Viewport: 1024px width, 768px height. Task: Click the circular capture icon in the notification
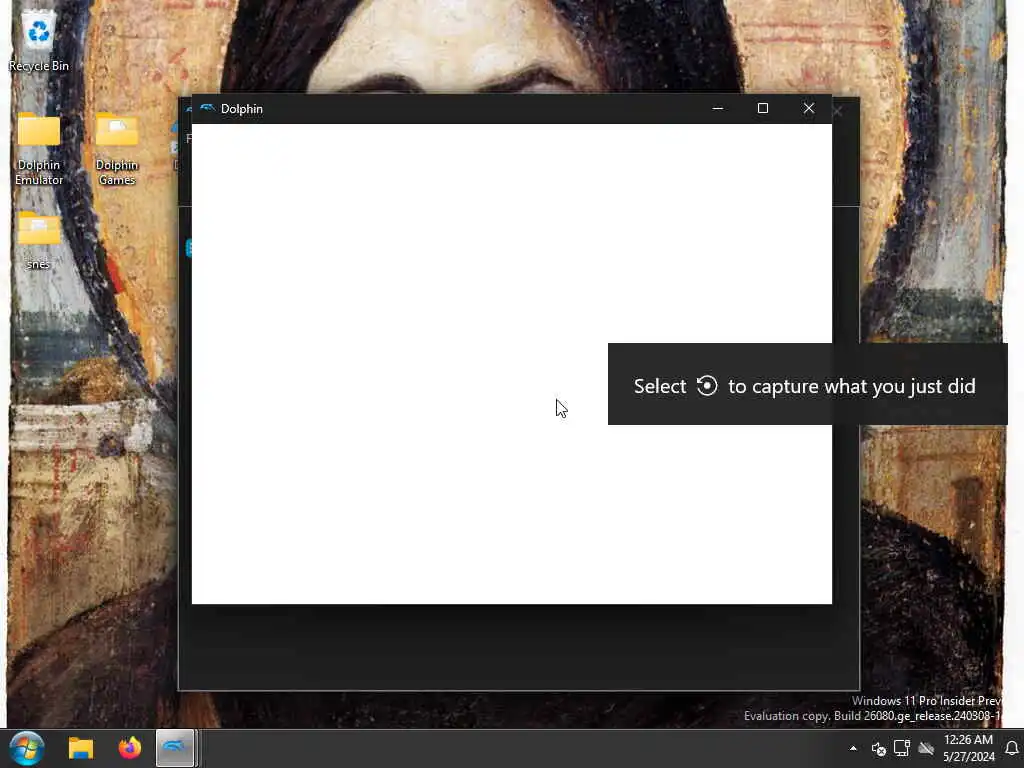pos(707,385)
